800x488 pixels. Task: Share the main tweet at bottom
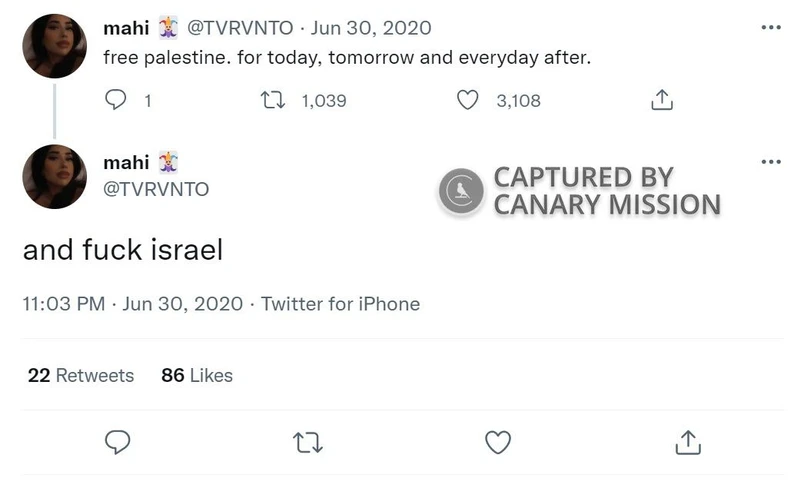pos(688,442)
